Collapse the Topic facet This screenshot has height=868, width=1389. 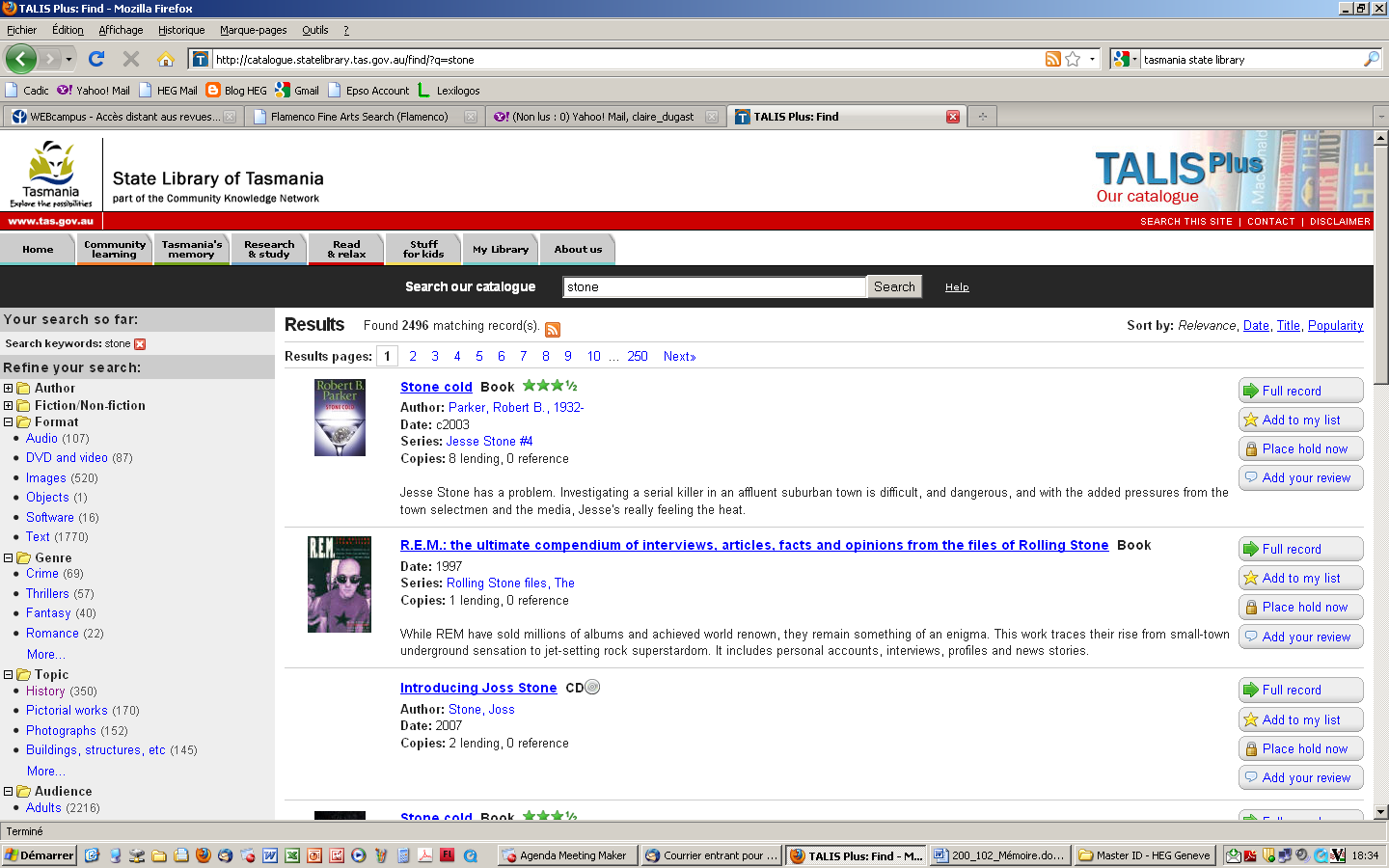(x=9, y=675)
